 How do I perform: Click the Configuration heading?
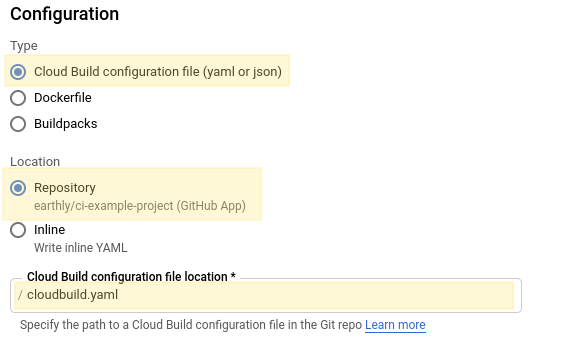[x=64, y=14]
